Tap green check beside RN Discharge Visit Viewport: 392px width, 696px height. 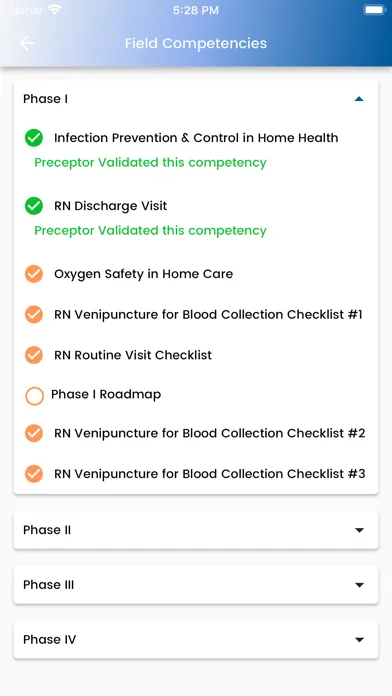[x=34, y=206]
